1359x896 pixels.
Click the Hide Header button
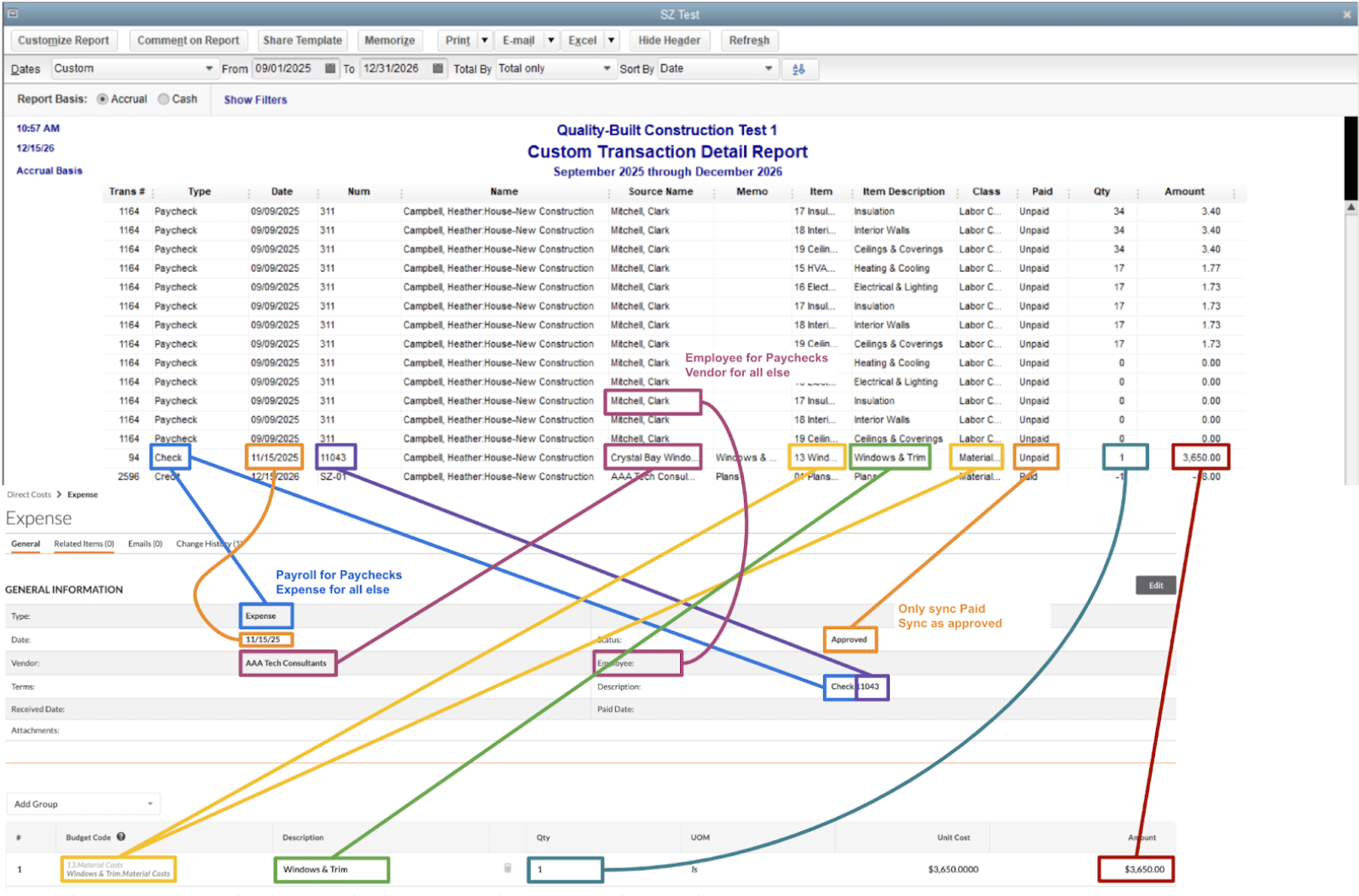pos(669,40)
